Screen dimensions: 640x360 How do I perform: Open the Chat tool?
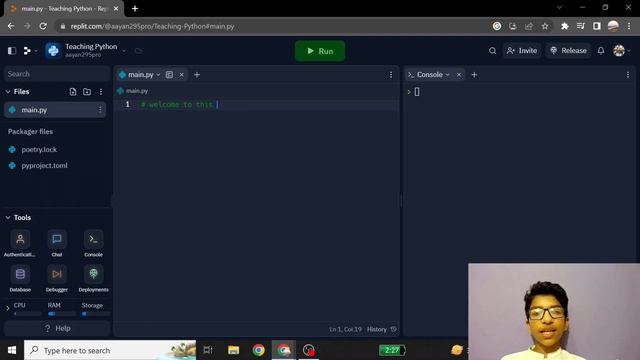pos(57,244)
